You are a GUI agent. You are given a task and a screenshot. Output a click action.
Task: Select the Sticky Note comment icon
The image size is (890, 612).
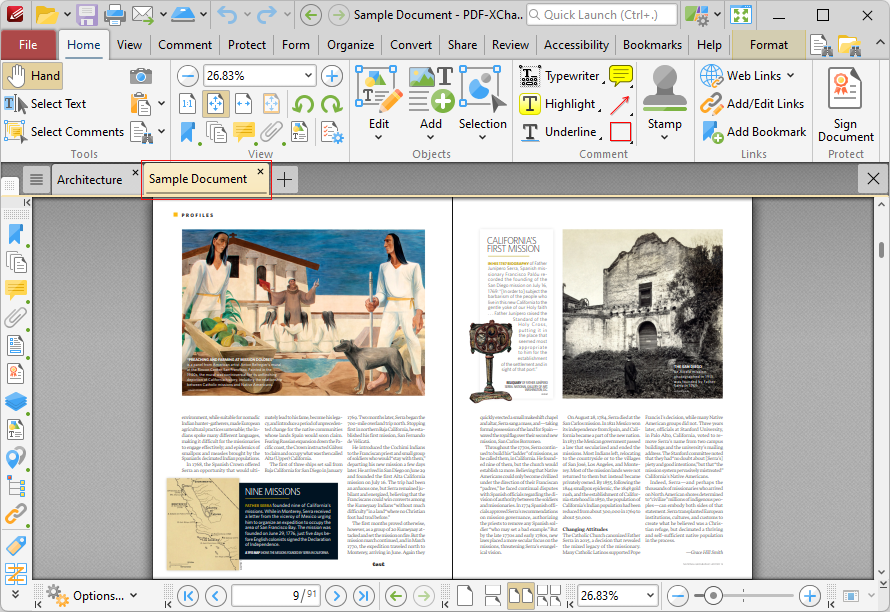620,76
